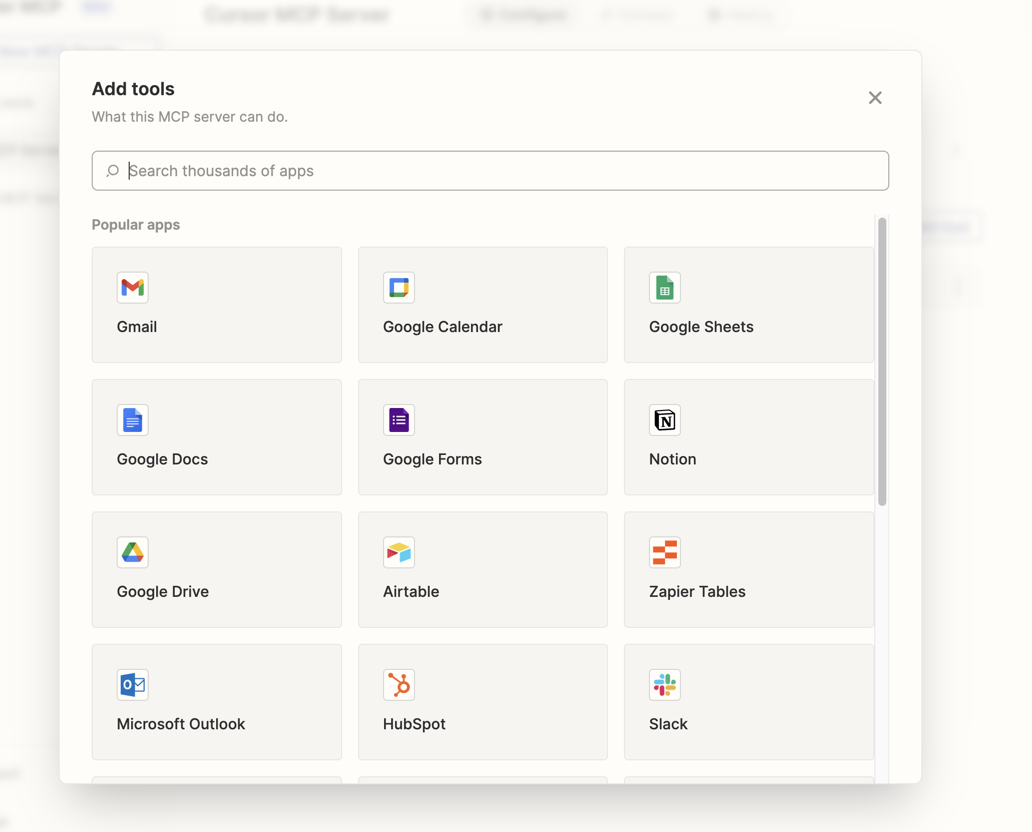The height and width of the screenshot is (832, 1032).
Task: Click the Gmail envelope icon
Action: pos(132,288)
